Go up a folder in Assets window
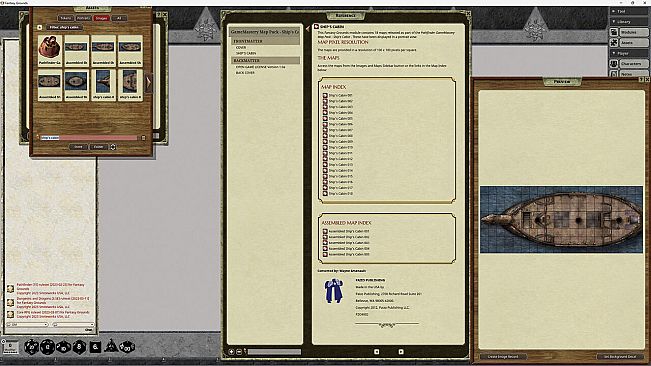 [39, 27]
